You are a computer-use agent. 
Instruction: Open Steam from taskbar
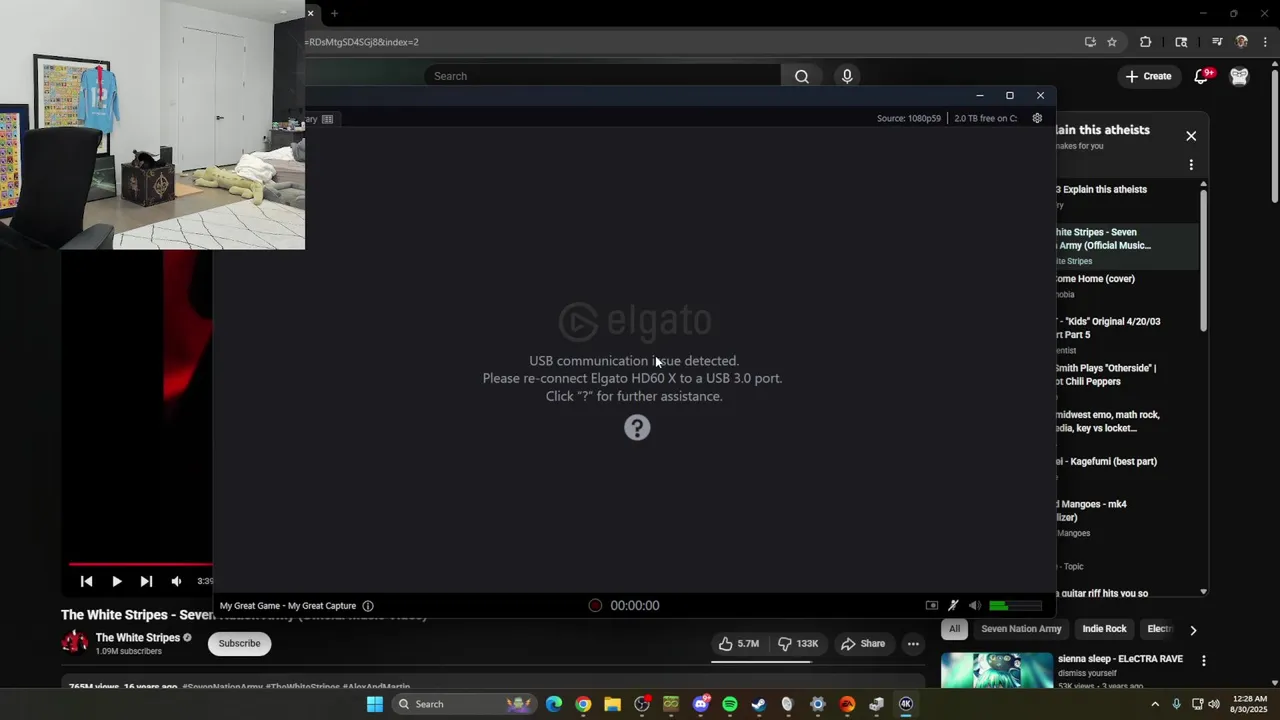759,704
